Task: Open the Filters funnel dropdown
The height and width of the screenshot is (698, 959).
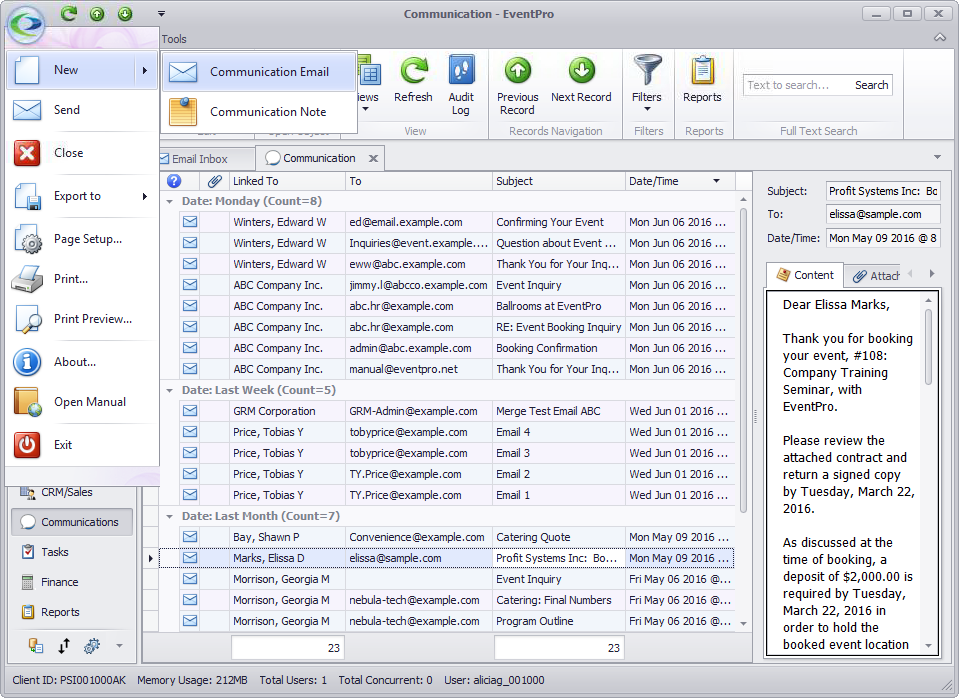Action: [x=647, y=83]
